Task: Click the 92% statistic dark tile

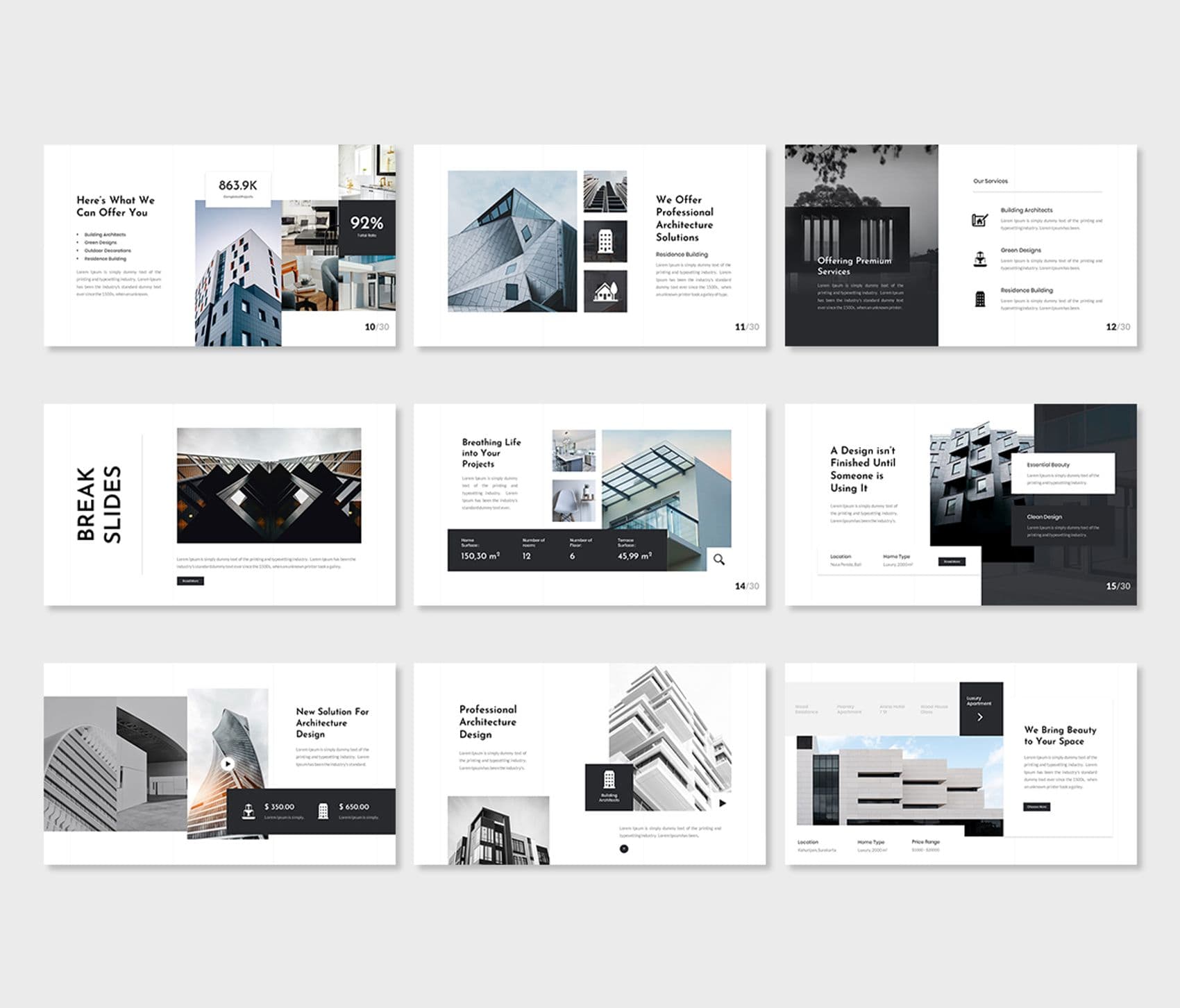Action: coord(367,228)
